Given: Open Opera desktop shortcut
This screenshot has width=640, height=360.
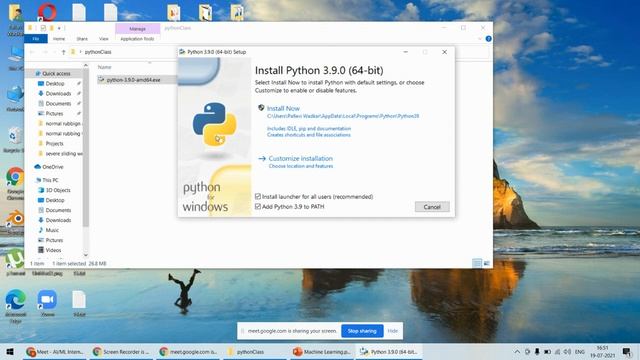Looking at the screenshot, I should point(47,12).
